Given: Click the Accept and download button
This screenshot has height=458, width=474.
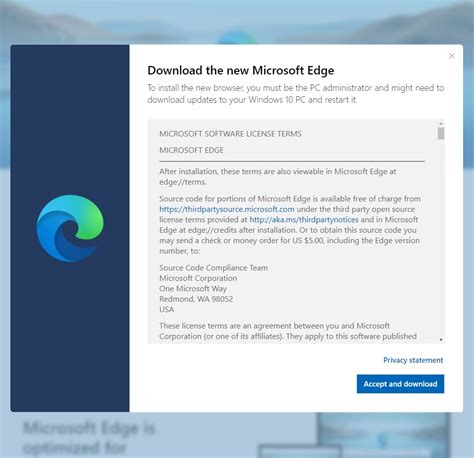Looking at the screenshot, I should tap(400, 384).
